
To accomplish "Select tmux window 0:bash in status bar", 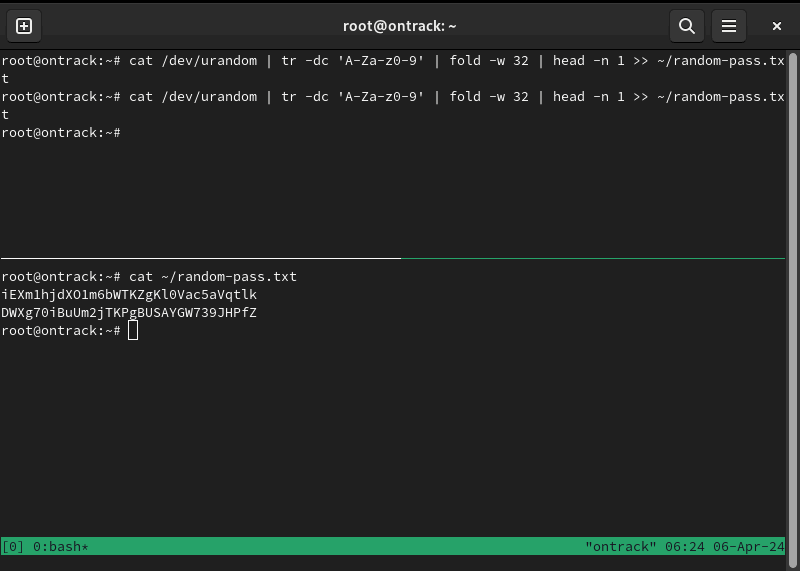I will click(x=60, y=547).
